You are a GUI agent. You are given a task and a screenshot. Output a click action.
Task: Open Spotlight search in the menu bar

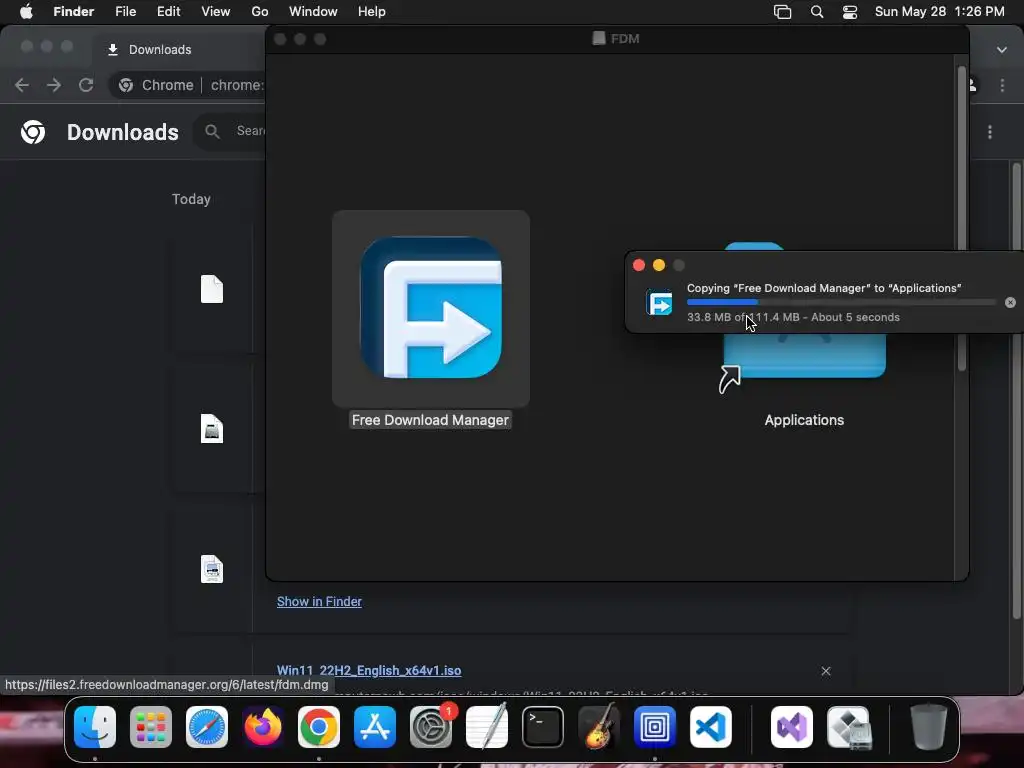[x=816, y=12]
